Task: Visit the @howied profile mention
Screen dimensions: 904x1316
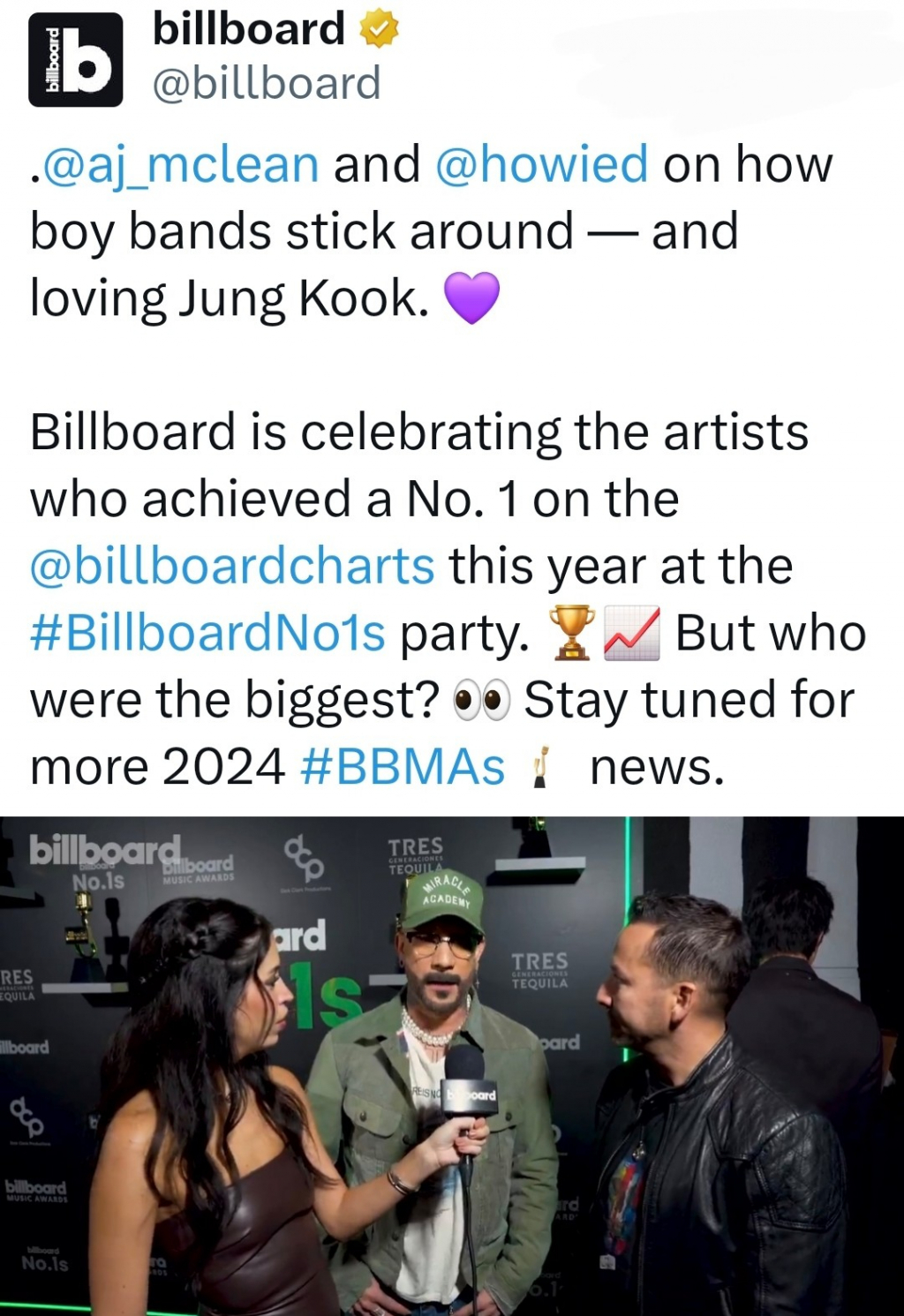Action: [x=542, y=164]
